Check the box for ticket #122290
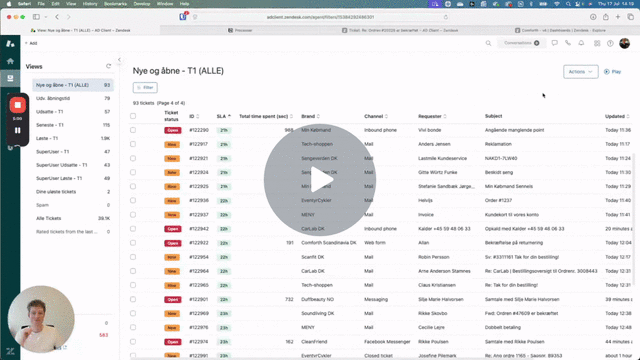Screen dimensions: 640x360 [x=133, y=130]
